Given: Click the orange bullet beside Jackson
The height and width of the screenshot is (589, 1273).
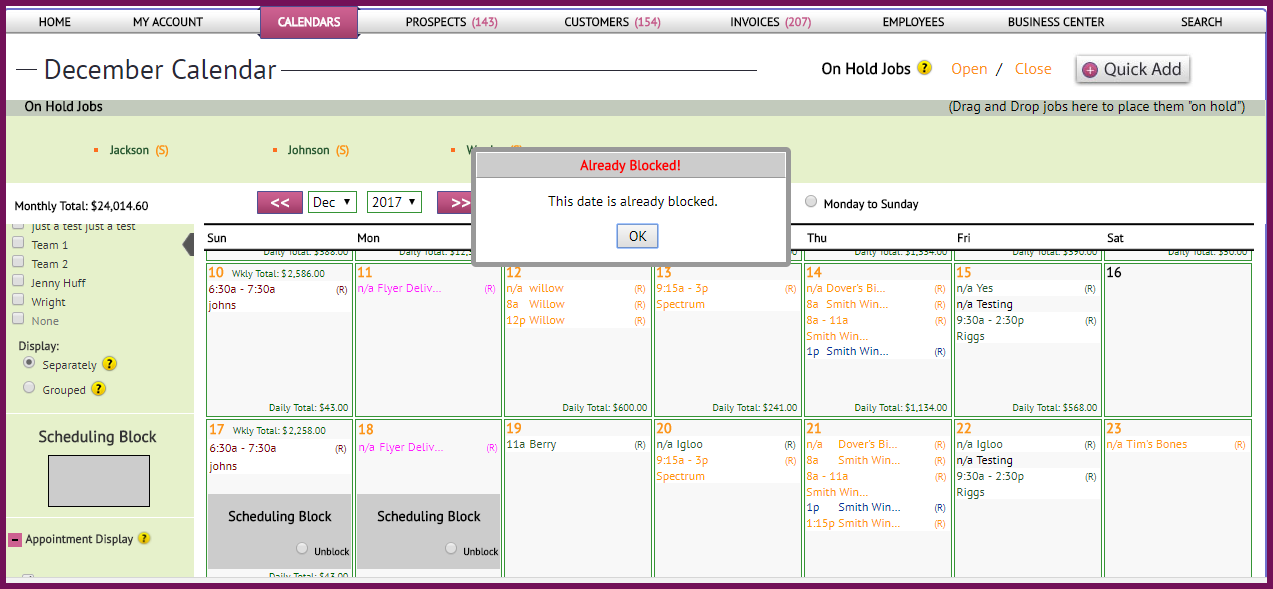Looking at the screenshot, I should click(96, 150).
